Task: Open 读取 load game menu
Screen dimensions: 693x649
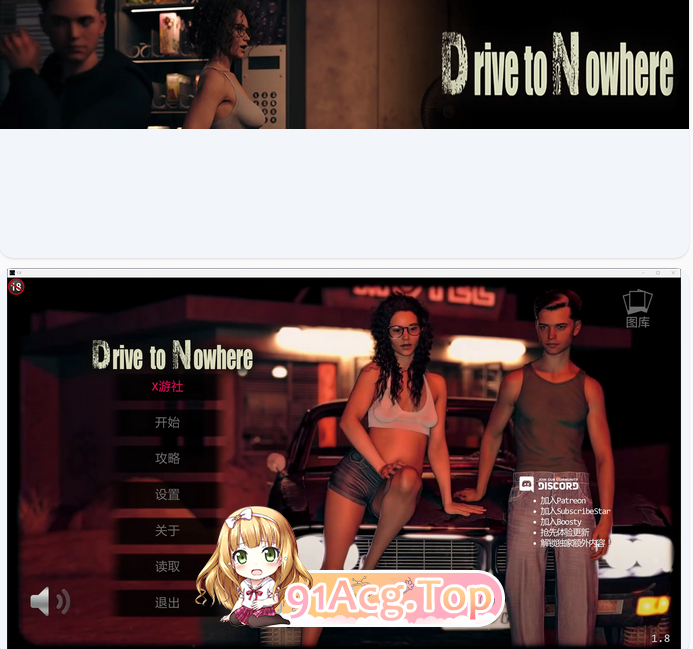Action: pyautogui.click(x=168, y=566)
